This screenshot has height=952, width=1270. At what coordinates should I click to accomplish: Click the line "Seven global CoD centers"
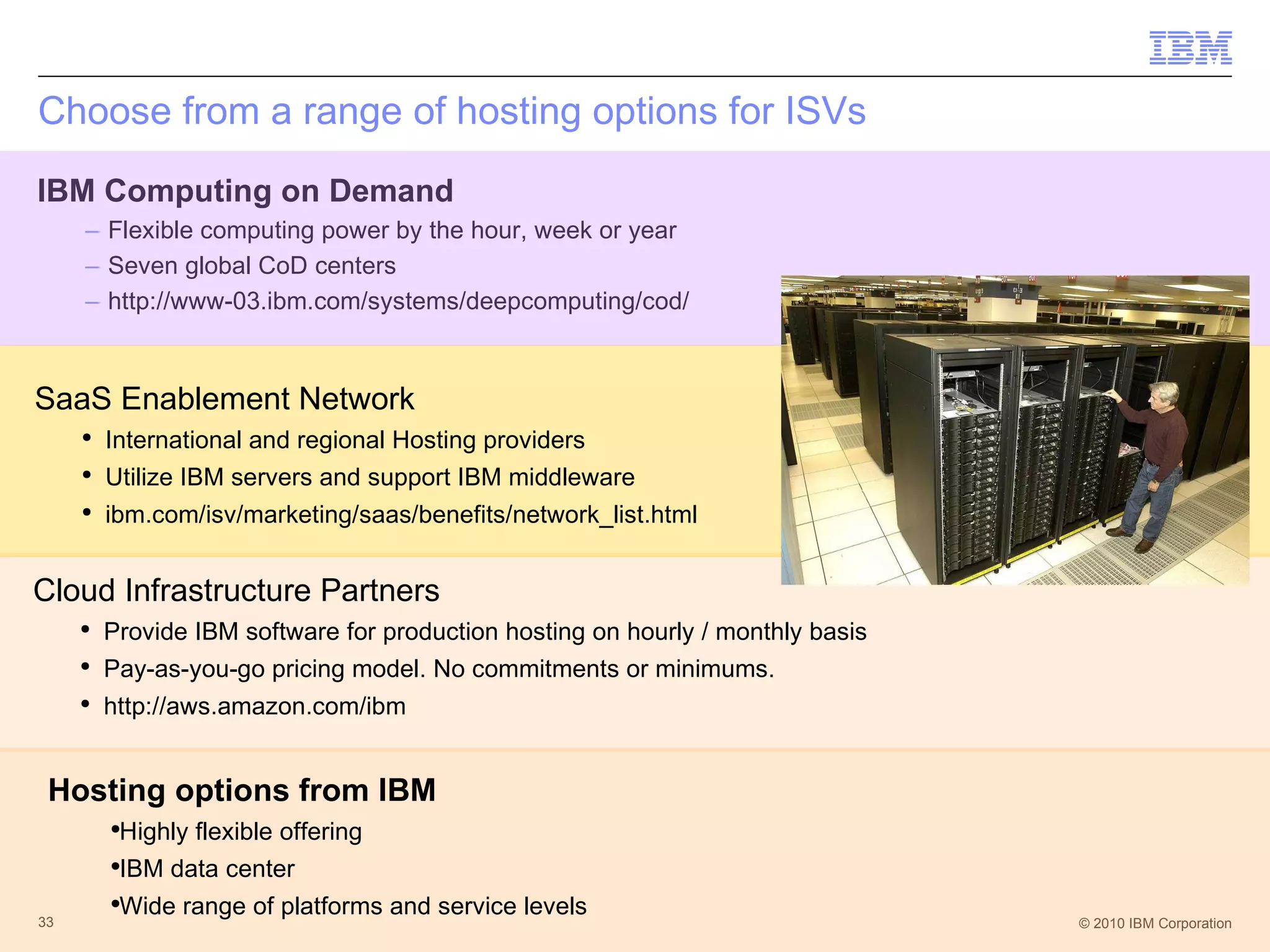(x=252, y=265)
